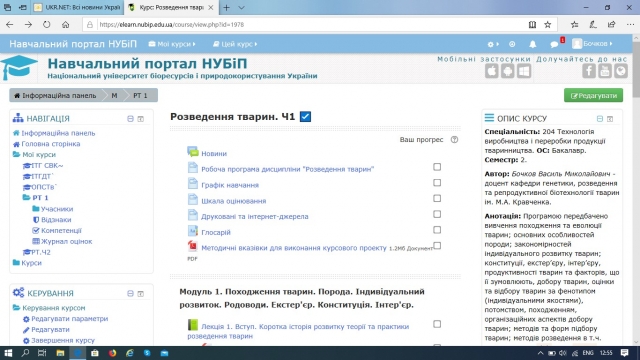The image size is (640, 360).
Task: Click the browser reading view icon
Action: pos(532,24)
